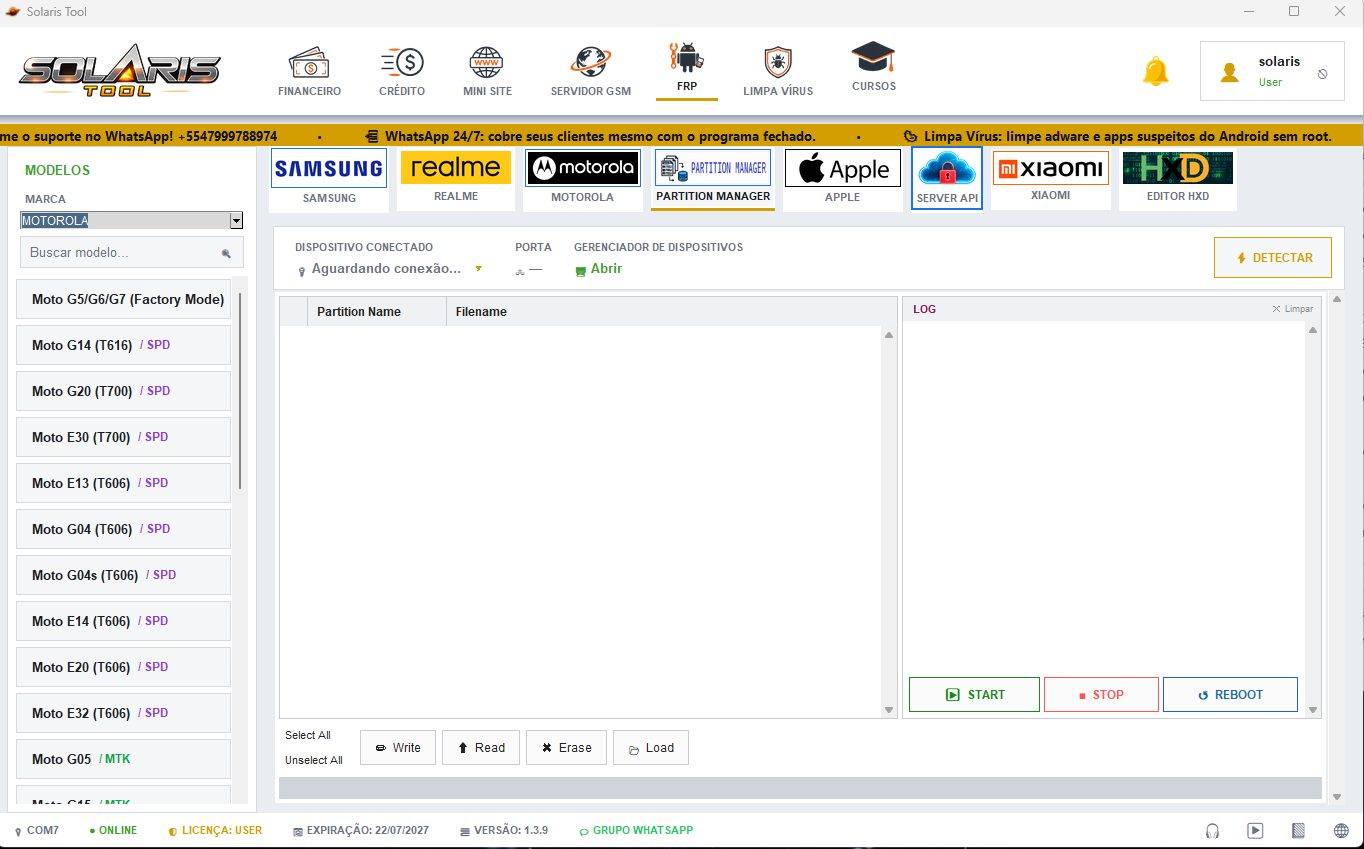This screenshot has height=849, width=1364.
Task: Open the Limpa Vírus section
Action: tap(778, 72)
